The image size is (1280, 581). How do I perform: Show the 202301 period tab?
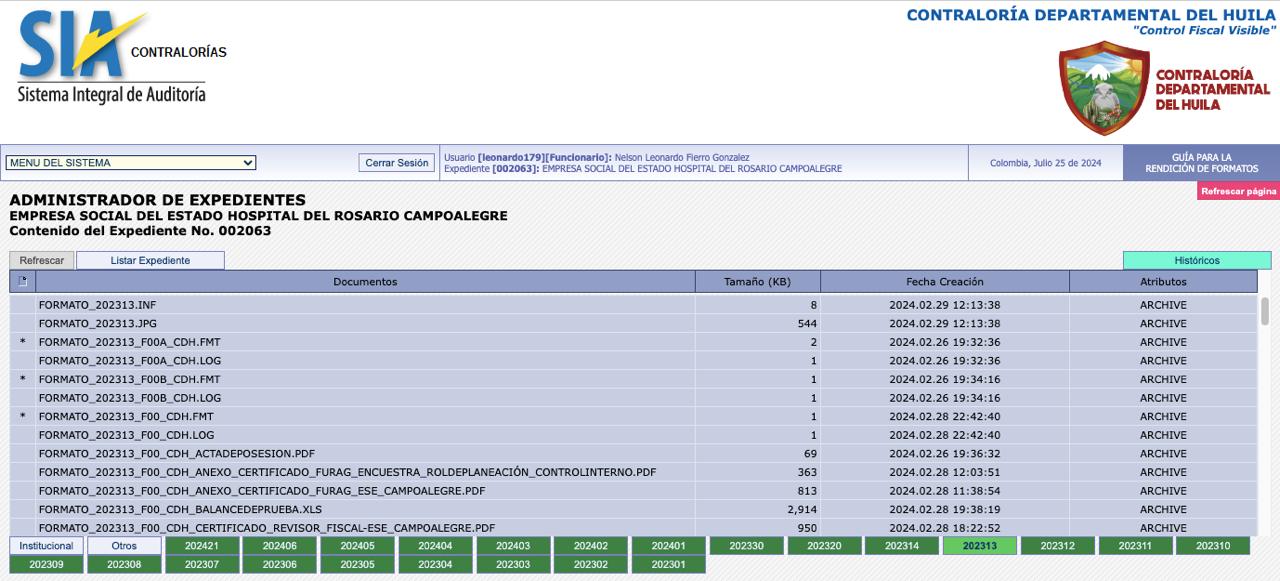tap(669, 565)
